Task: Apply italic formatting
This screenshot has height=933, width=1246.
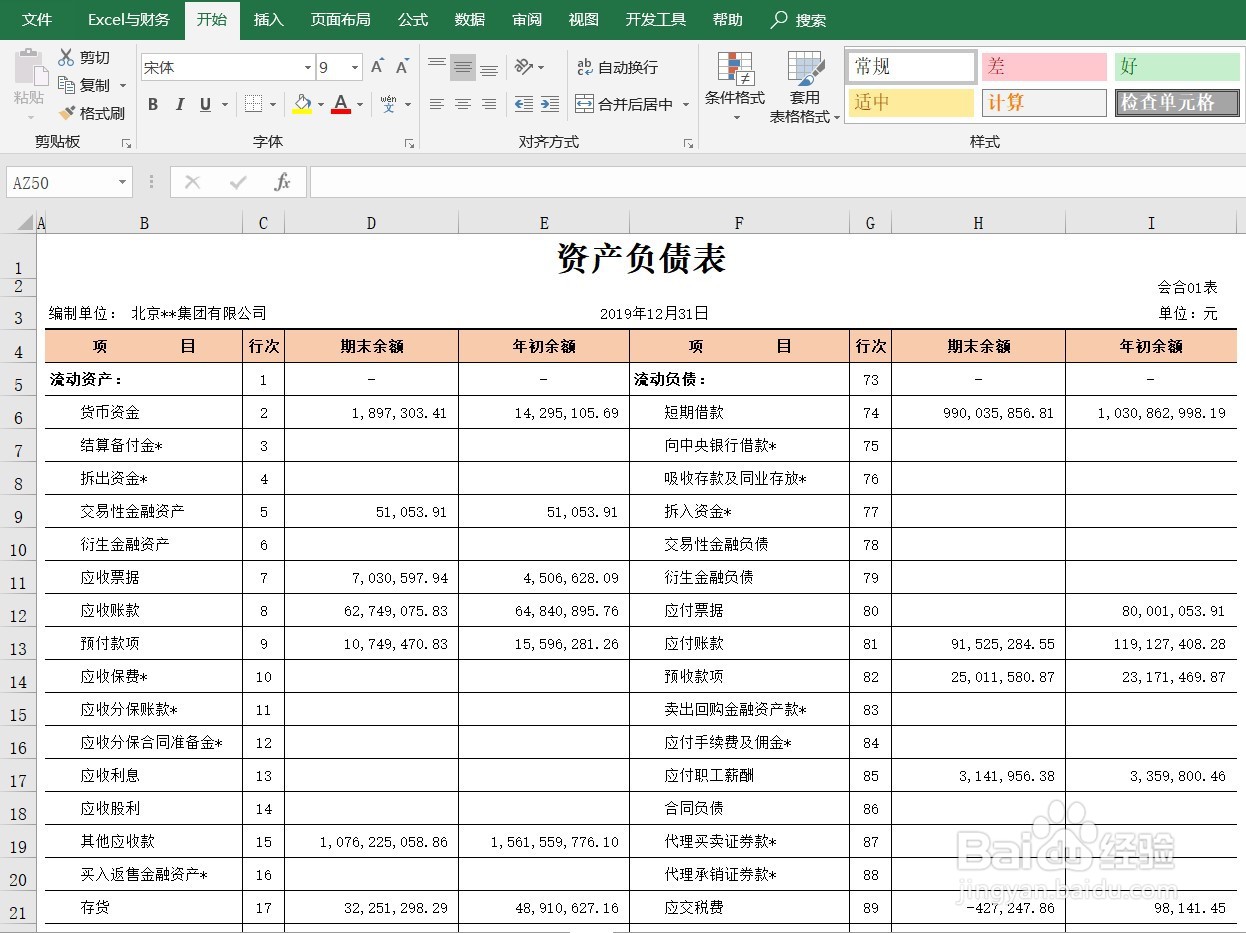Action: click(x=179, y=104)
